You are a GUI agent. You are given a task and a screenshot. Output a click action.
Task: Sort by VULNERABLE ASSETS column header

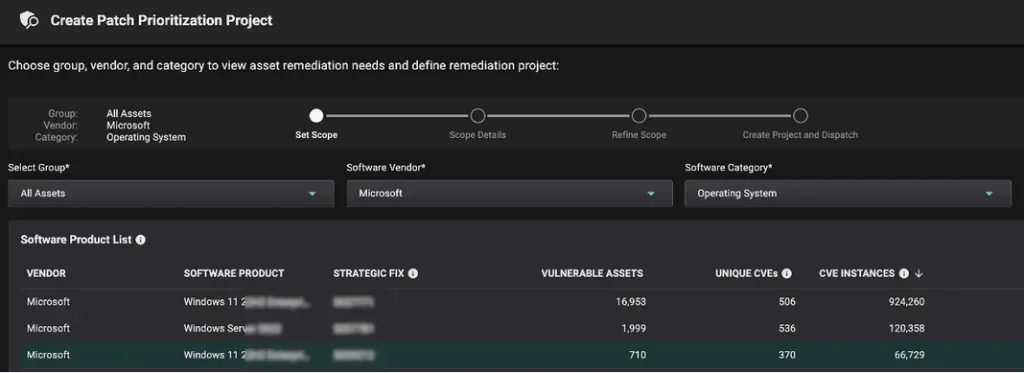click(x=592, y=274)
